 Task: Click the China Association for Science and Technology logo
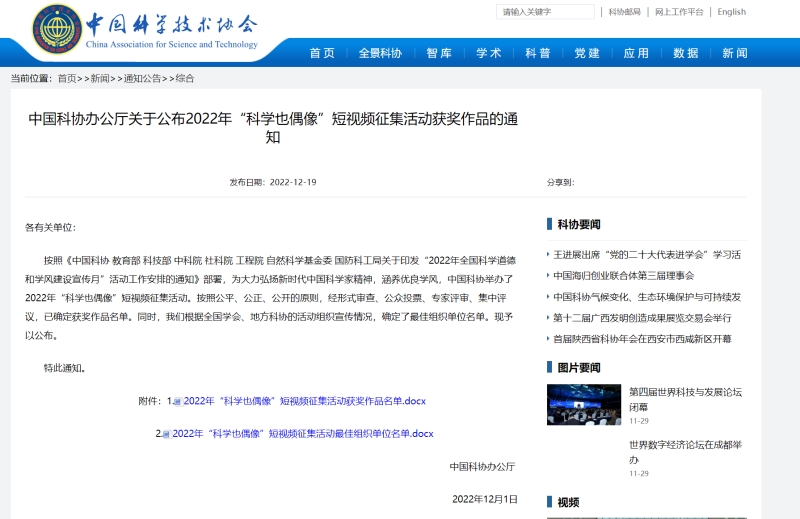tap(145, 30)
